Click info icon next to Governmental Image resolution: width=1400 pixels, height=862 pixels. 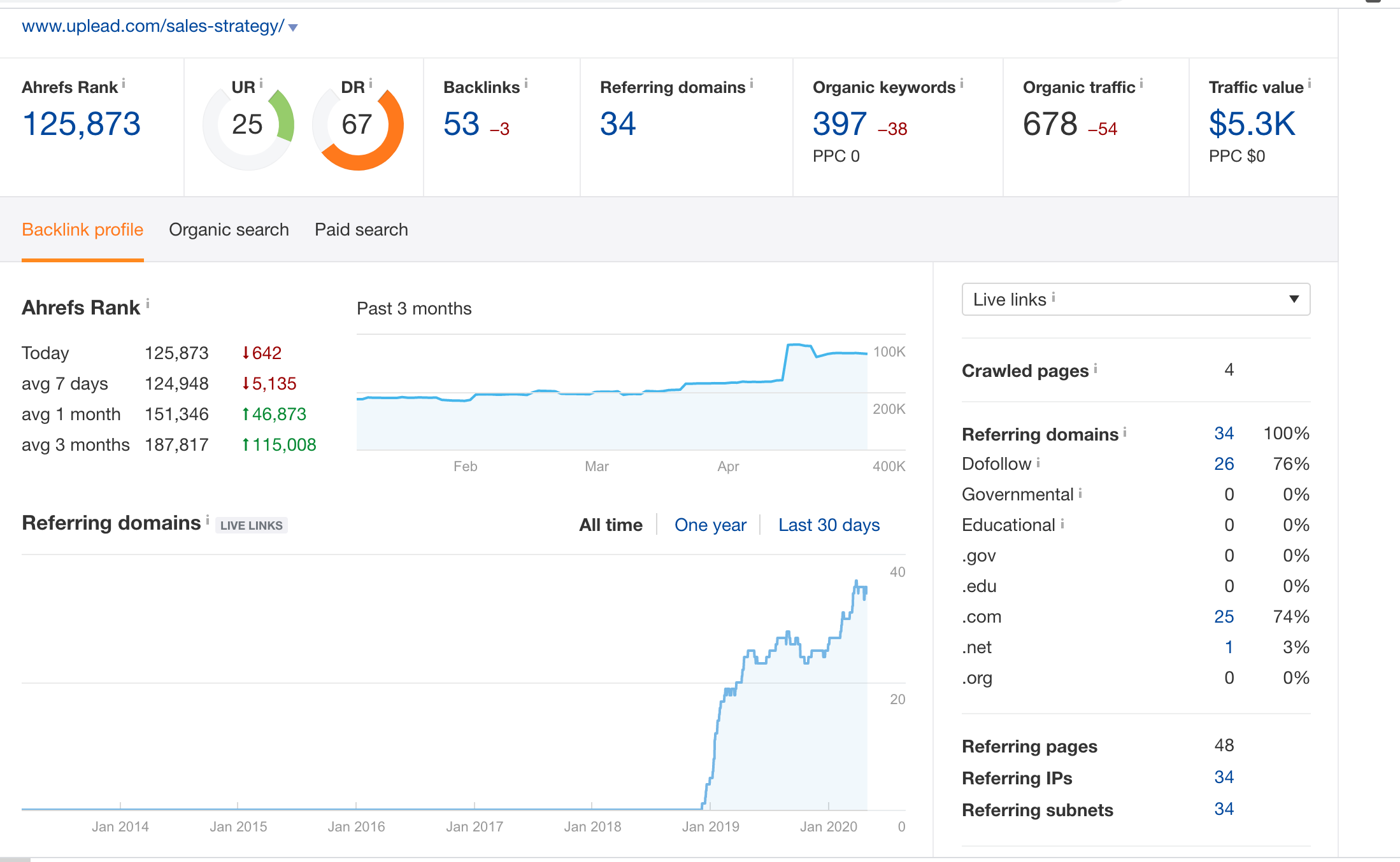[1080, 493]
